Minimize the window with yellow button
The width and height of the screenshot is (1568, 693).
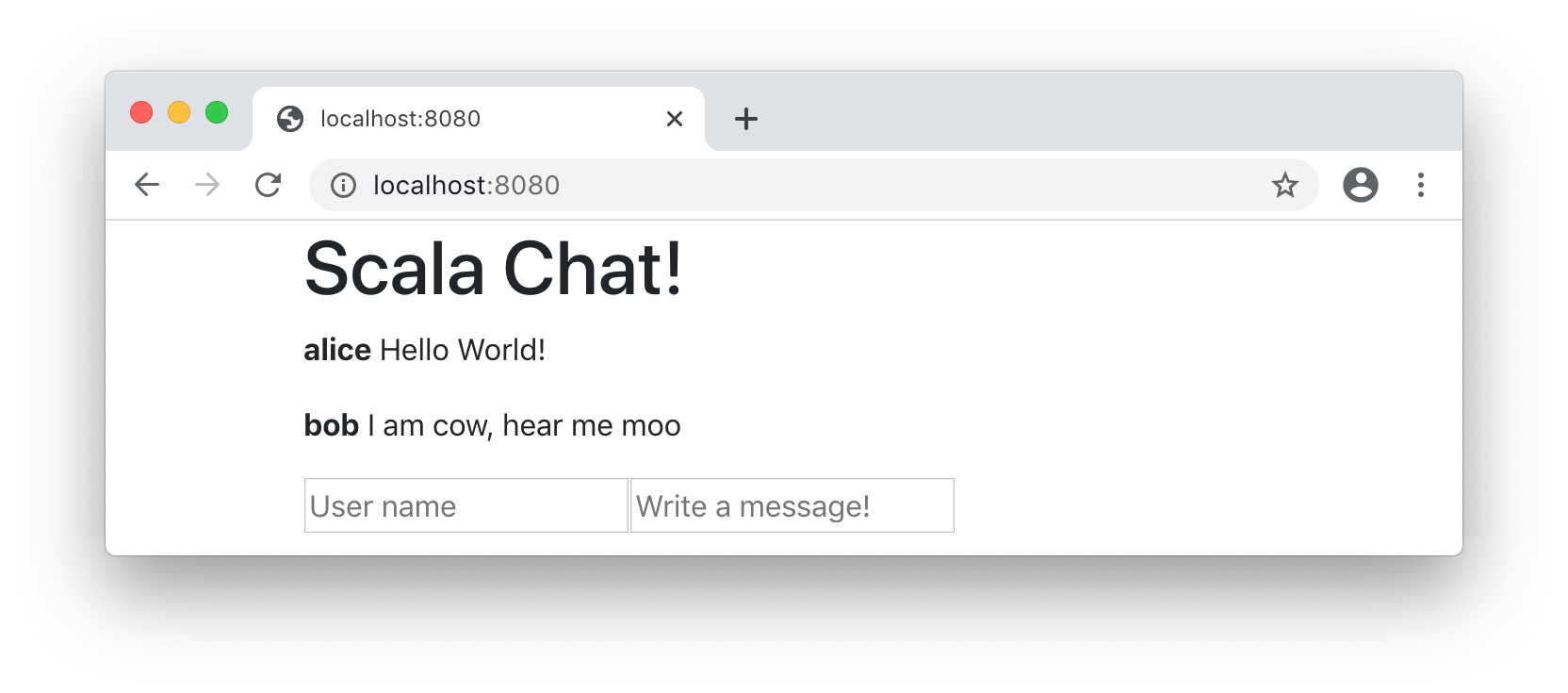coord(179,113)
